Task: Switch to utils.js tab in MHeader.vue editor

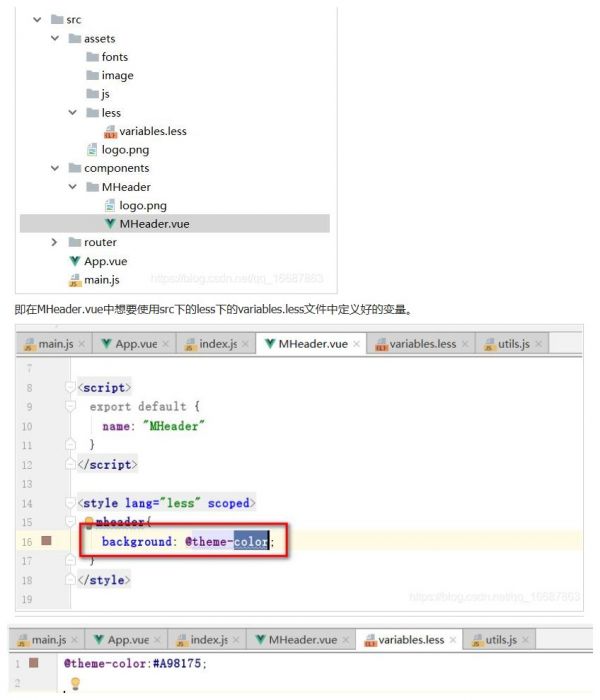Action: (514, 344)
